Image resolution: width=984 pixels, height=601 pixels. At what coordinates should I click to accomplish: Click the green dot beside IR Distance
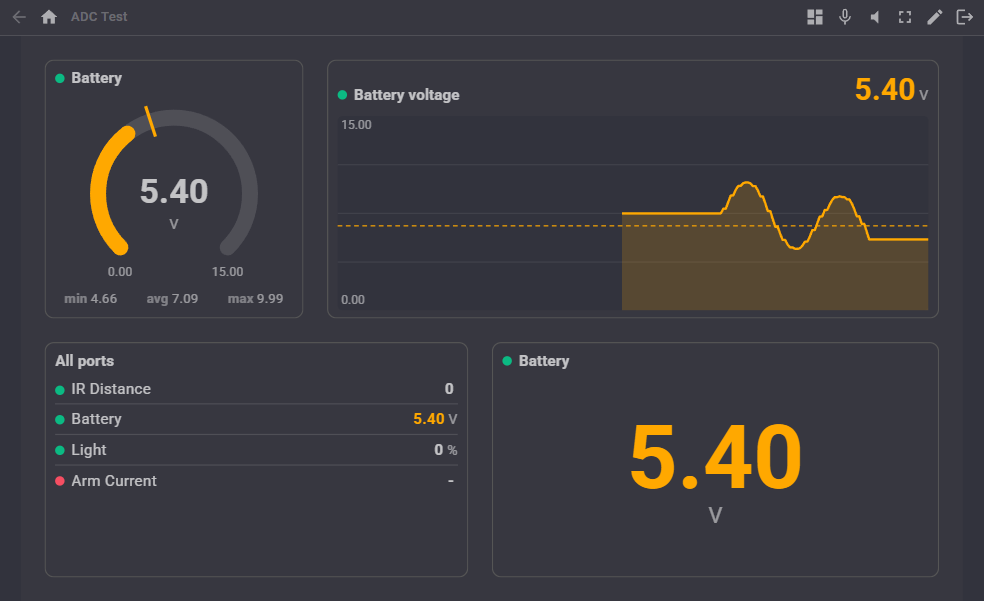tap(60, 390)
